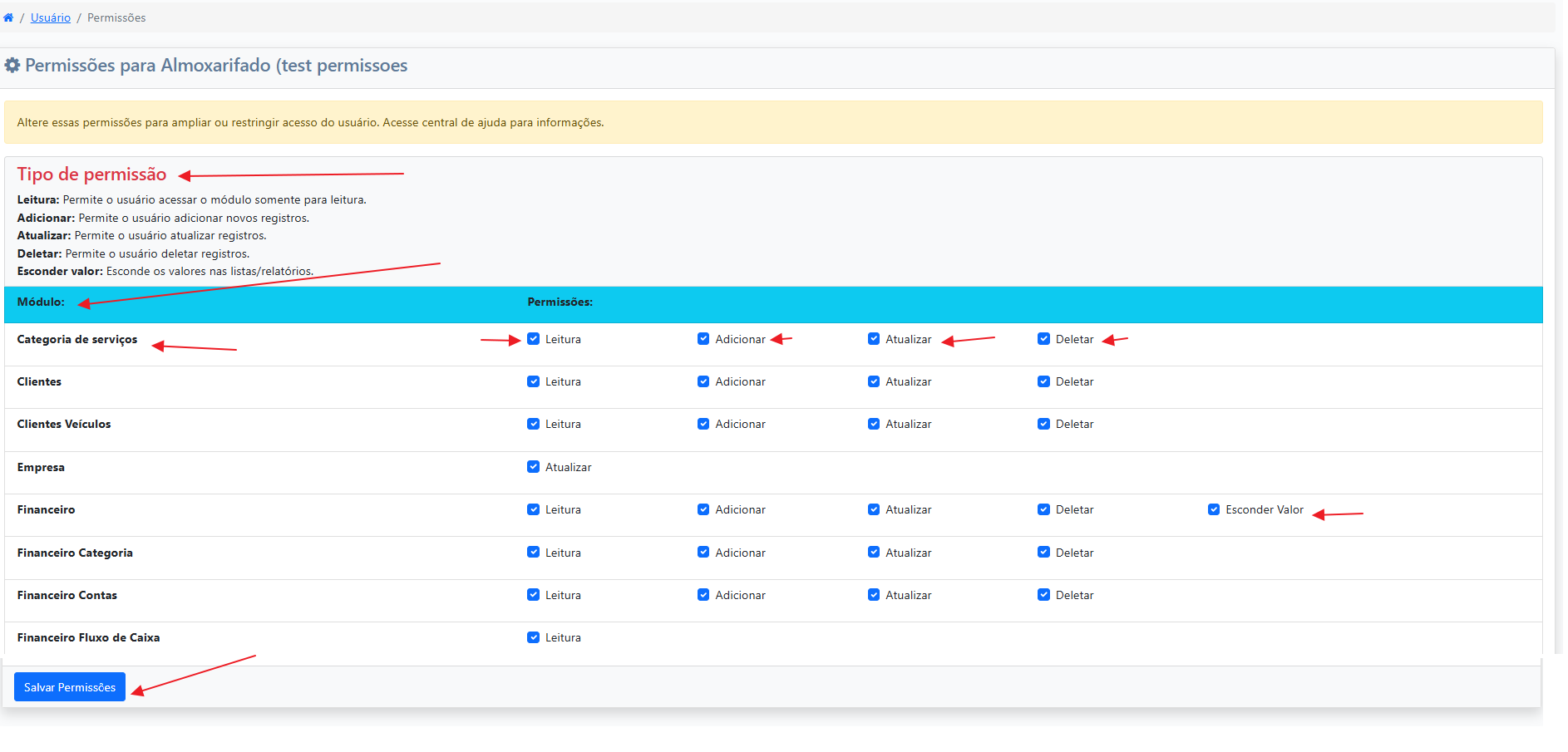1568x752 pixels.
Task: Toggle Adicionar checkbox for Categoria de serviços
Action: 703,339
